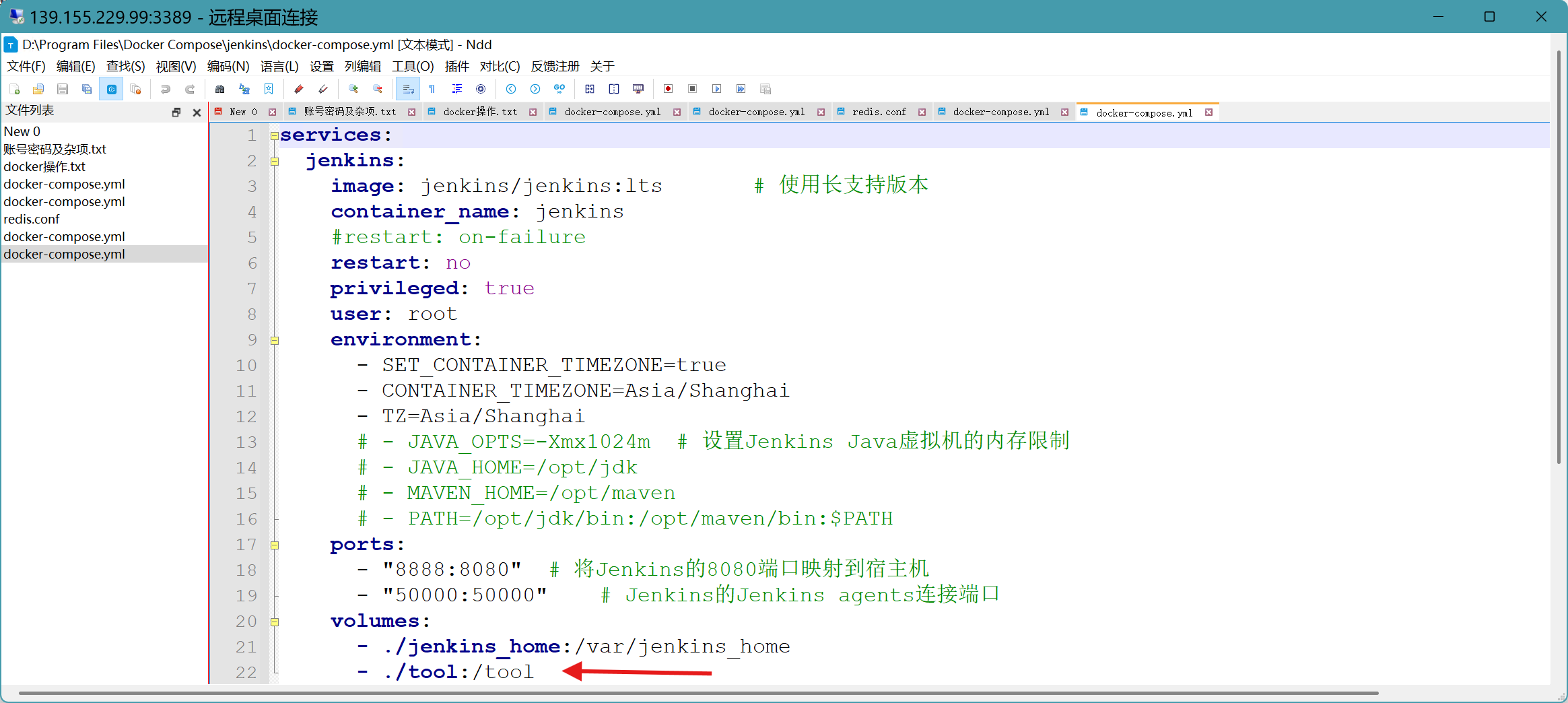
Task: Open Find with the binoculars icon
Action: (x=219, y=89)
